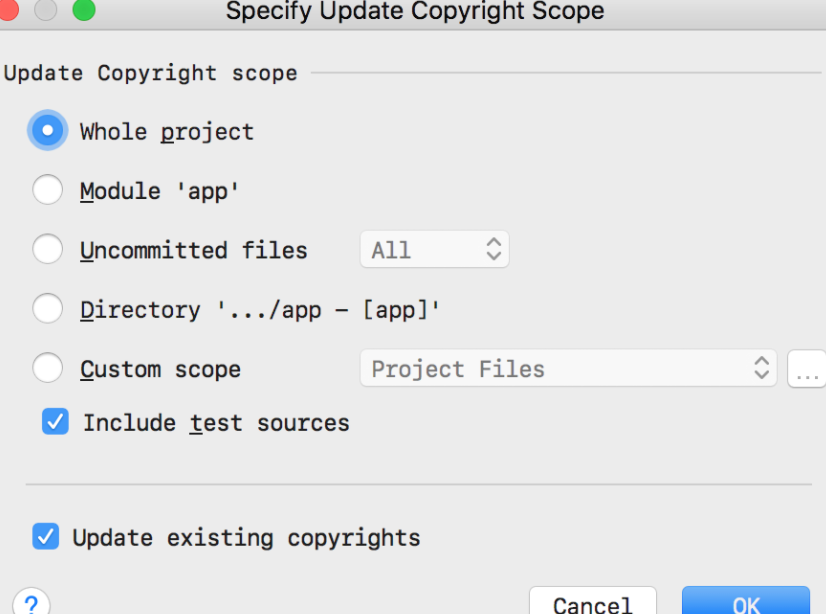
Task: Uncheck the Include test sources checkbox
Action: click(x=55, y=421)
